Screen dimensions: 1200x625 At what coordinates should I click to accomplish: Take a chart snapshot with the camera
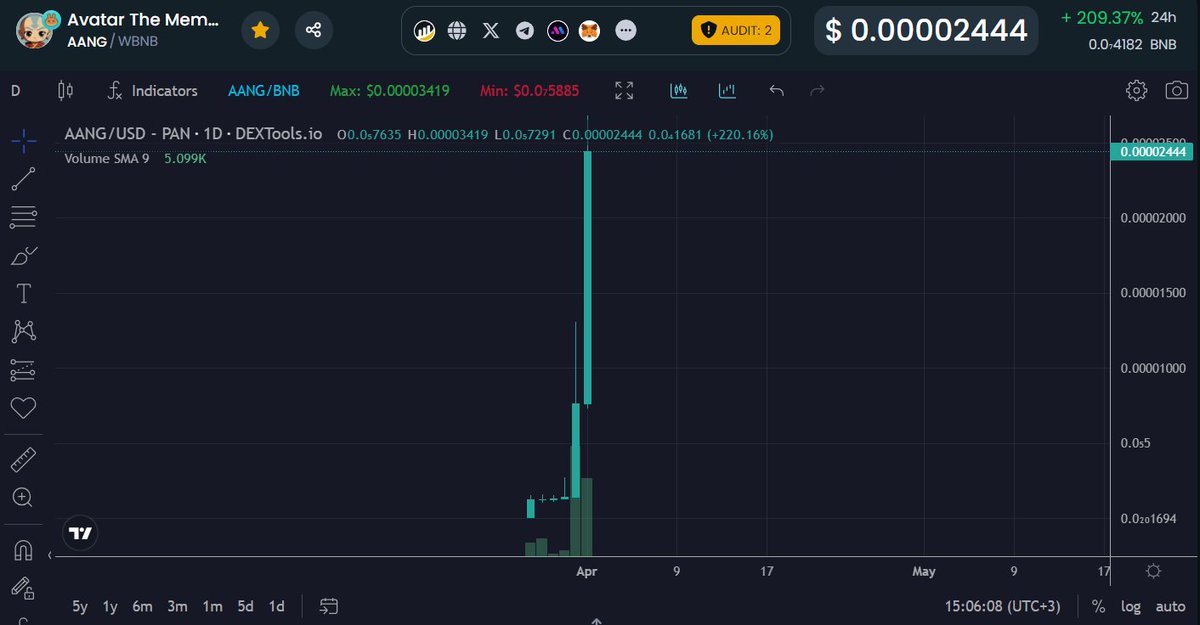(1176, 91)
